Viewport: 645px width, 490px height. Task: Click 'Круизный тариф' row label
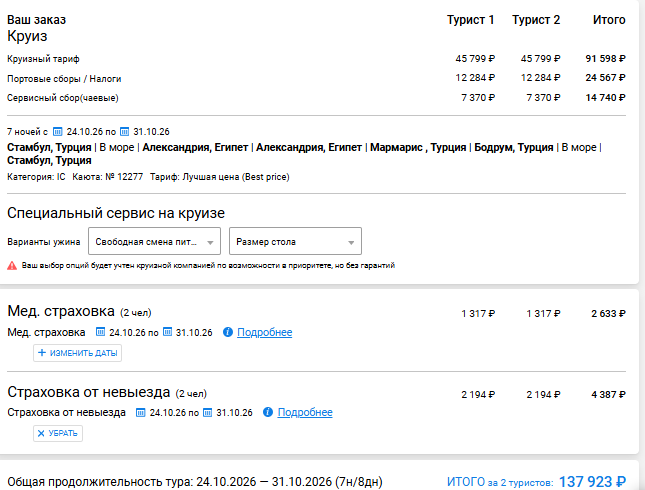[43, 59]
